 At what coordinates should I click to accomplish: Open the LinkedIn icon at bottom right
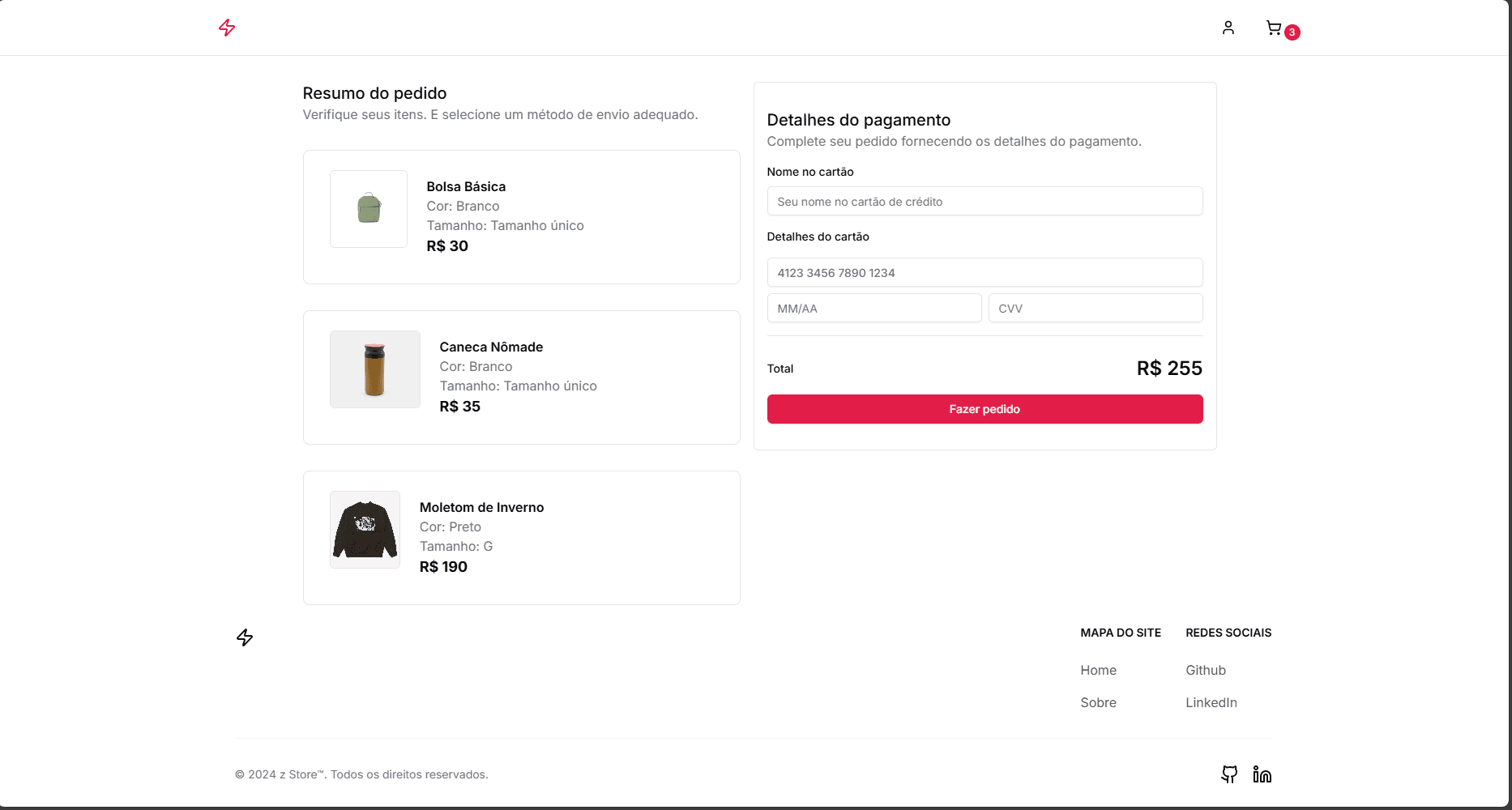tap(1262, 774)
